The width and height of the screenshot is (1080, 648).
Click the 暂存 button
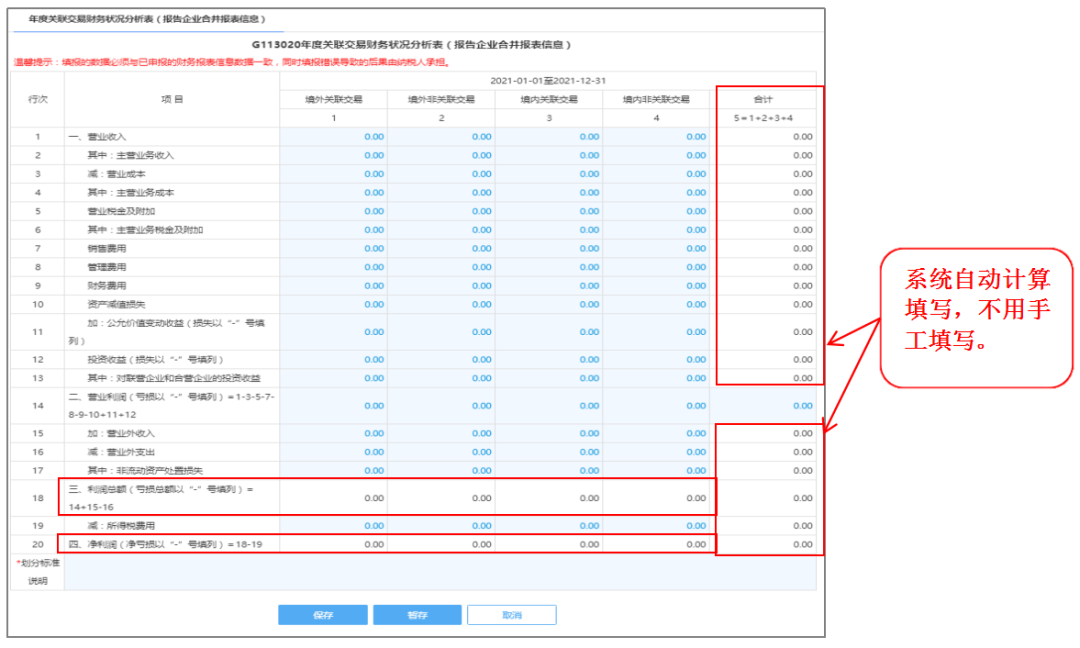click(x=417, y=615)
